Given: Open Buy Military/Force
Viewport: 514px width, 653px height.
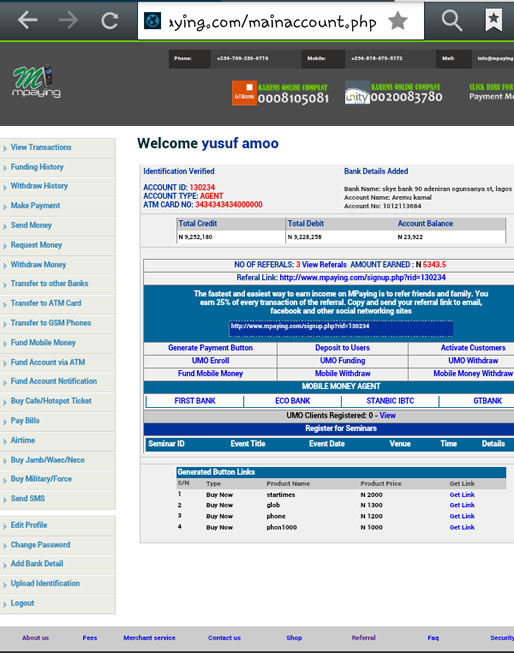Looking at the screenshot, I should 41,479.
